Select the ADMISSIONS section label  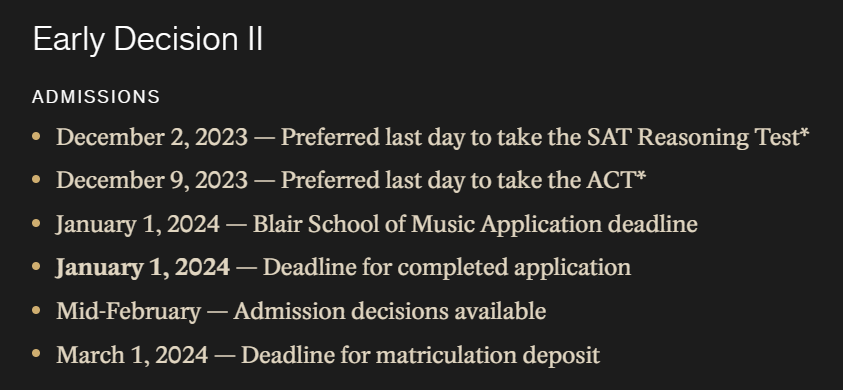click(96, 97)
